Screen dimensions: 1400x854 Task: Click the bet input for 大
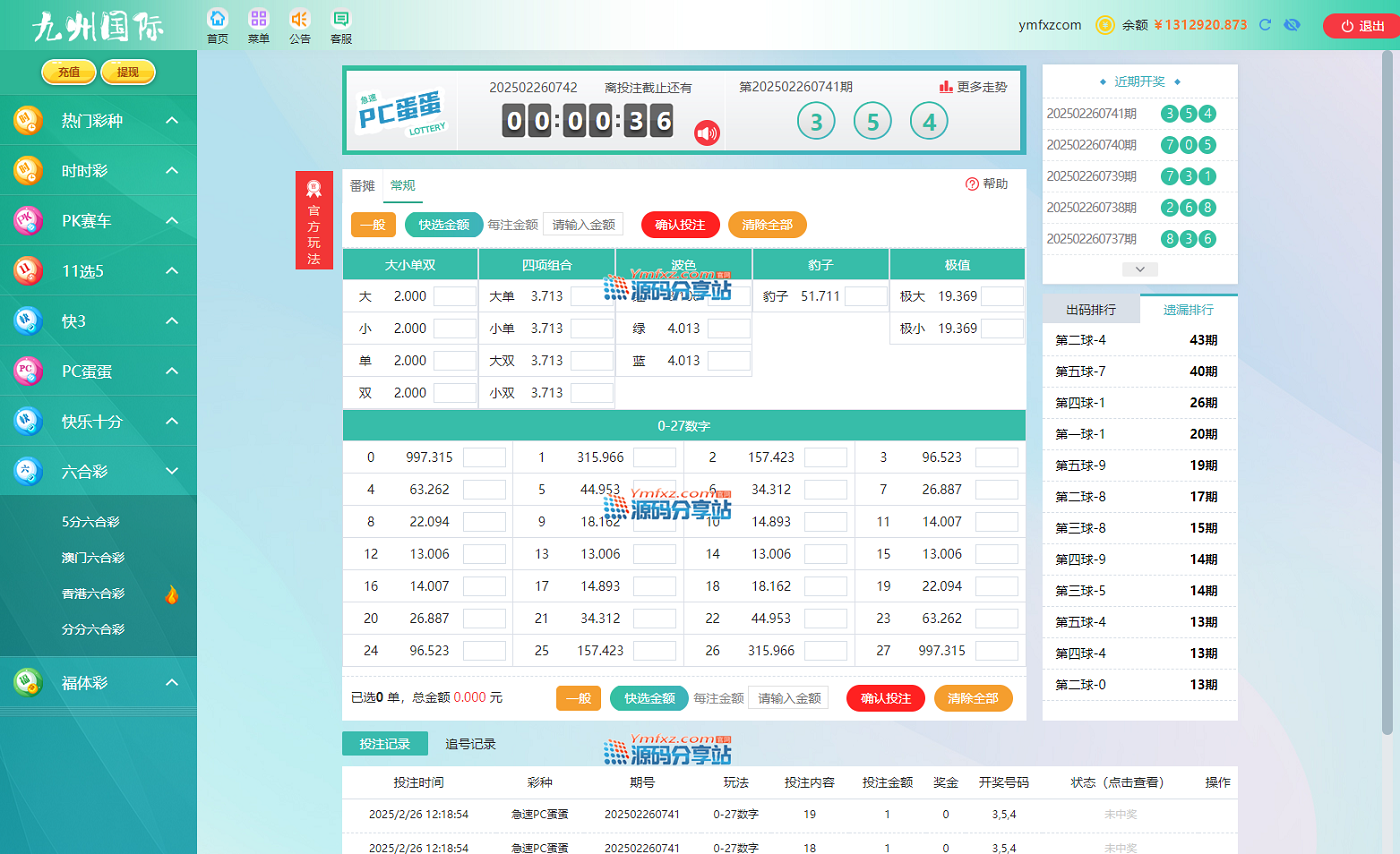(455, 297)
